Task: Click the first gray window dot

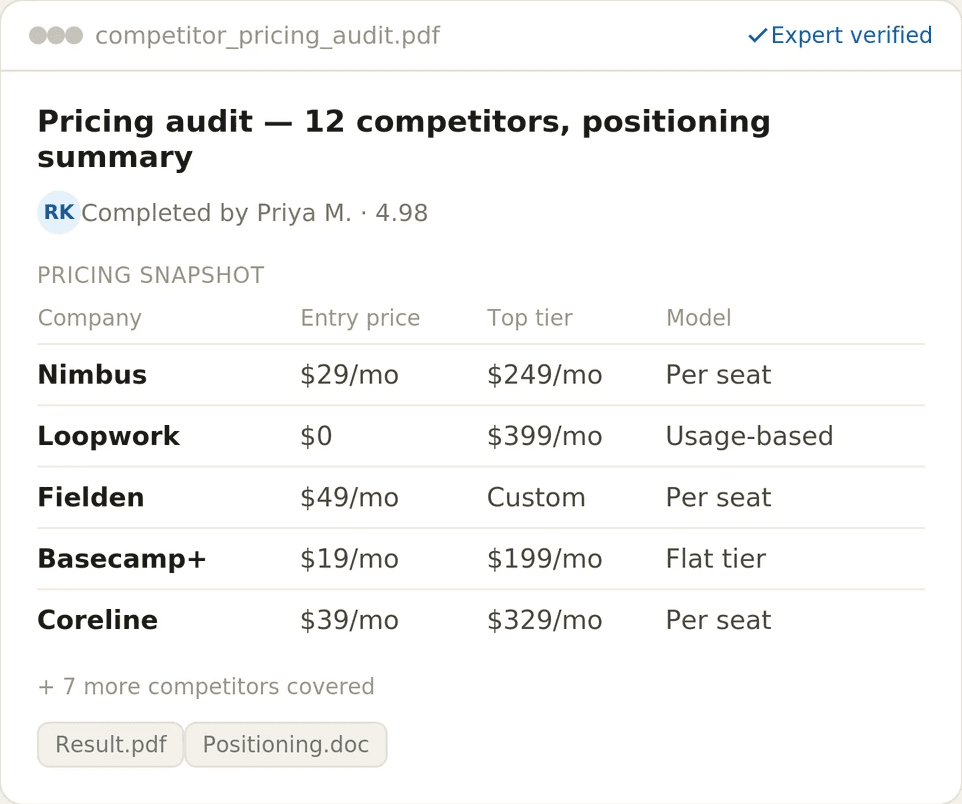Action: 38,36
